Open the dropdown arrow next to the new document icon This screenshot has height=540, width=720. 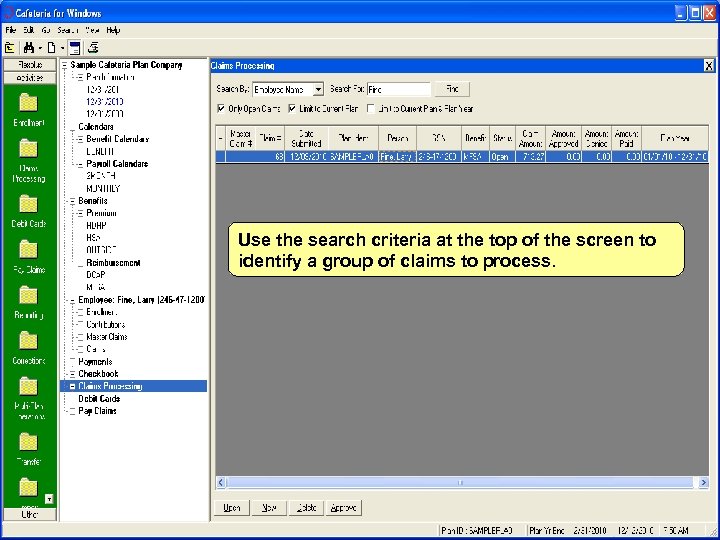62,48
